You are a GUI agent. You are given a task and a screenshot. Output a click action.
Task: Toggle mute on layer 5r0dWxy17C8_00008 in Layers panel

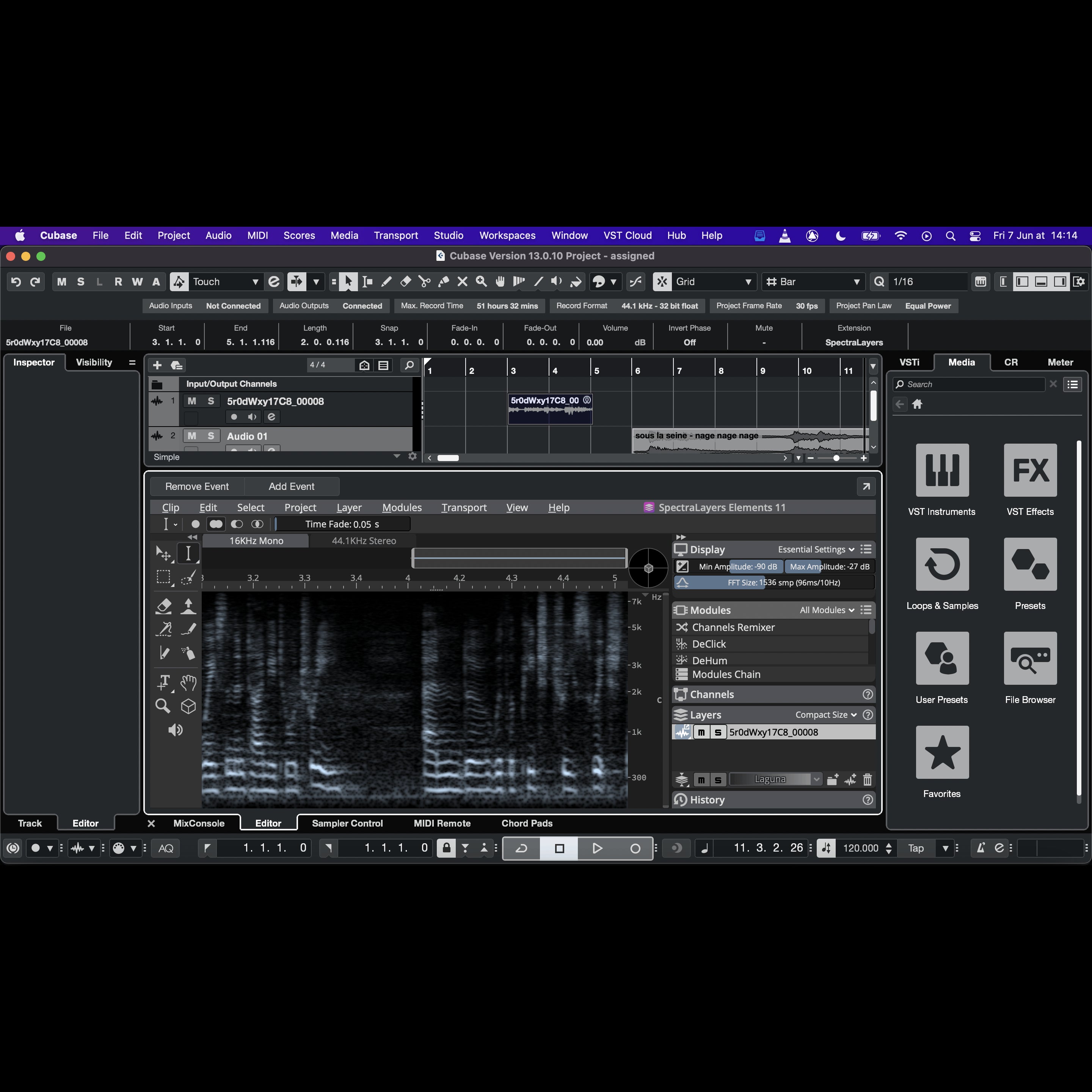[701, 732]
